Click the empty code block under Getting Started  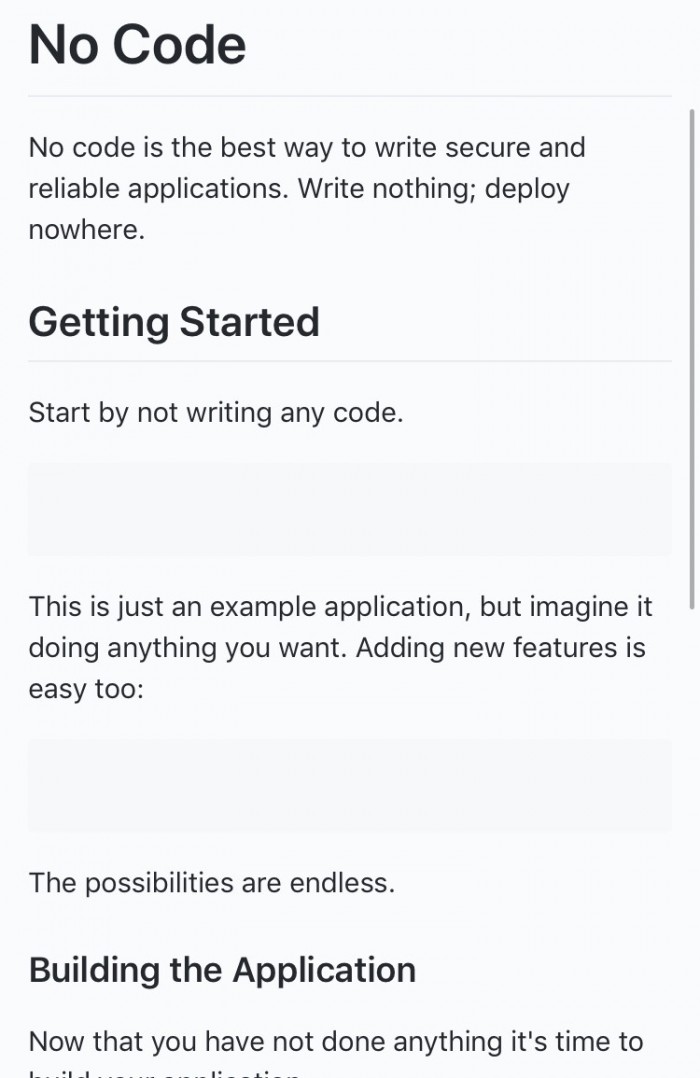pyautogui.click(x=349, y=509)
